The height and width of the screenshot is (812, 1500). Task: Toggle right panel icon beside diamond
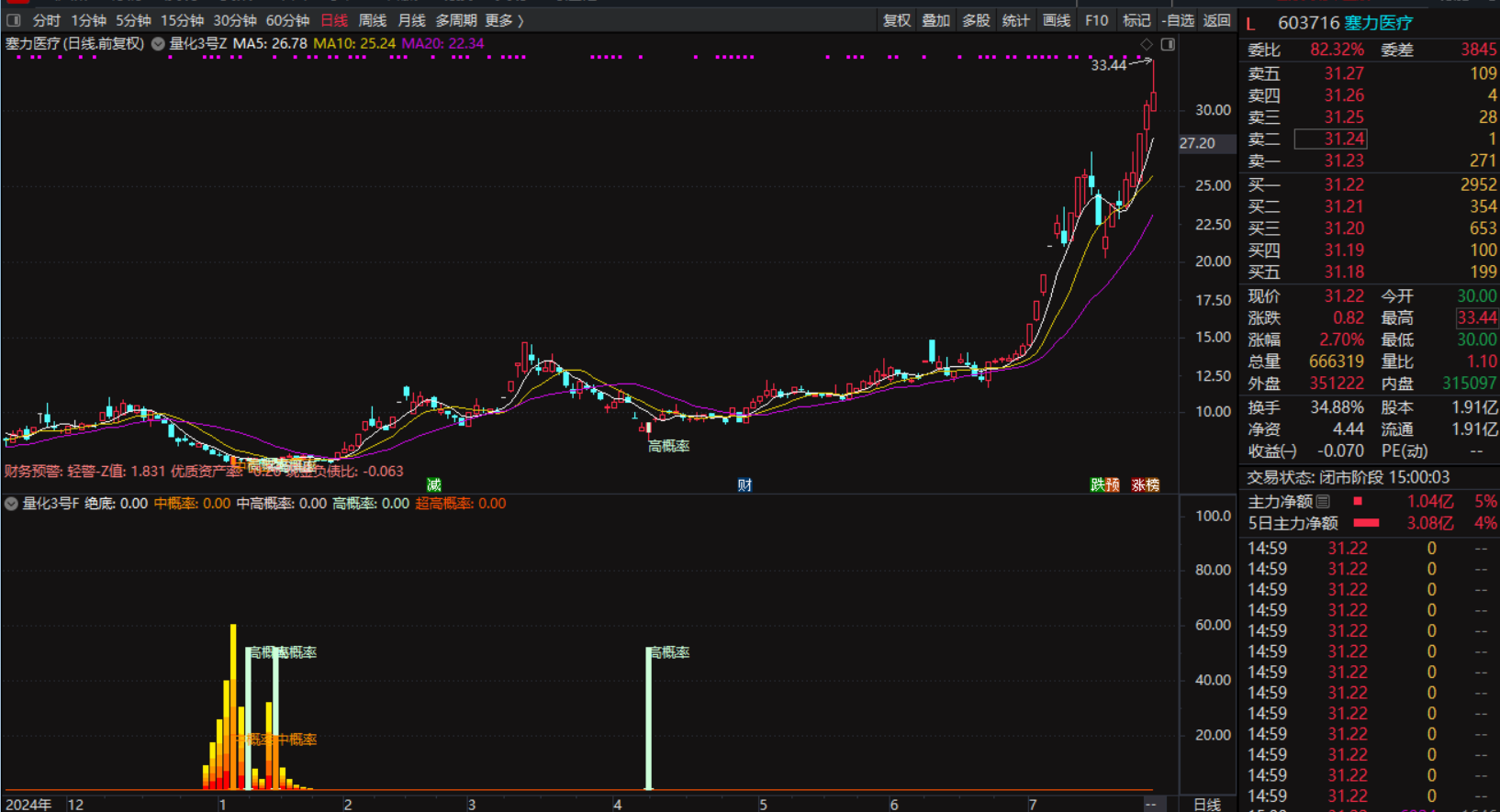[1168, 44]
